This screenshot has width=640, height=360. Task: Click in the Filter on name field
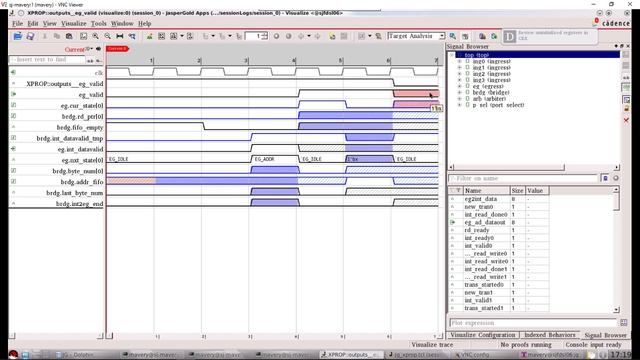pos(523,178)
